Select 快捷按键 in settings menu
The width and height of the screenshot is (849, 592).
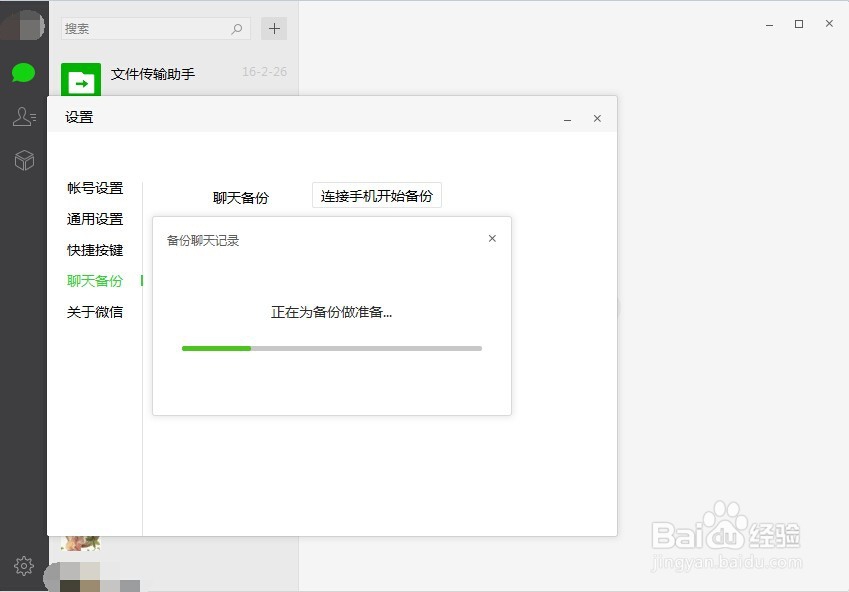(95, 250)
